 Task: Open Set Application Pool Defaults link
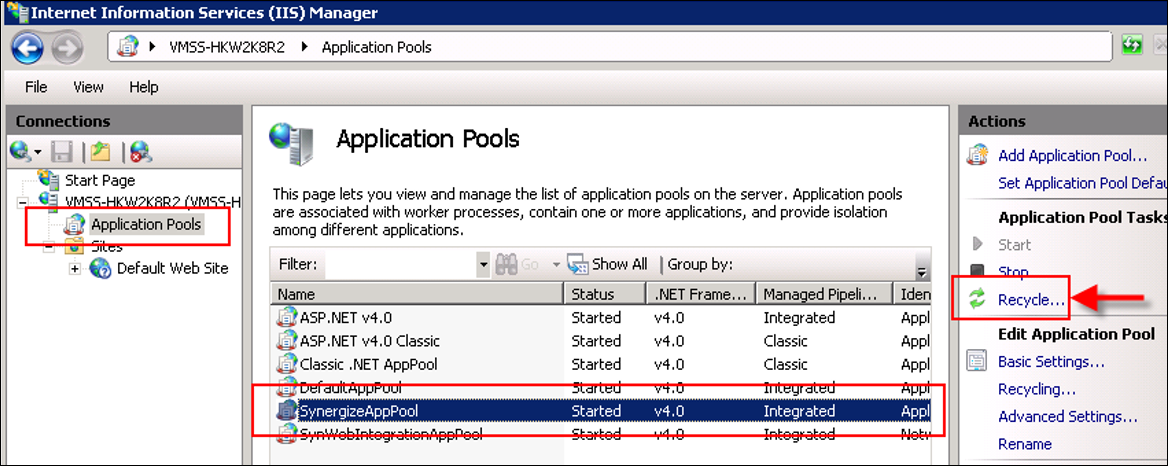tap(1082, 183)
